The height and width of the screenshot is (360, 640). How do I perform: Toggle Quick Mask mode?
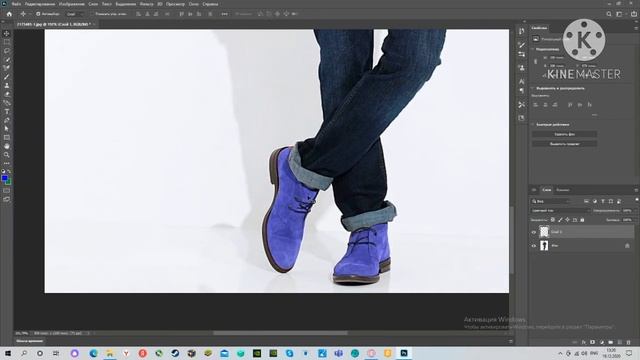coord(7,191)
